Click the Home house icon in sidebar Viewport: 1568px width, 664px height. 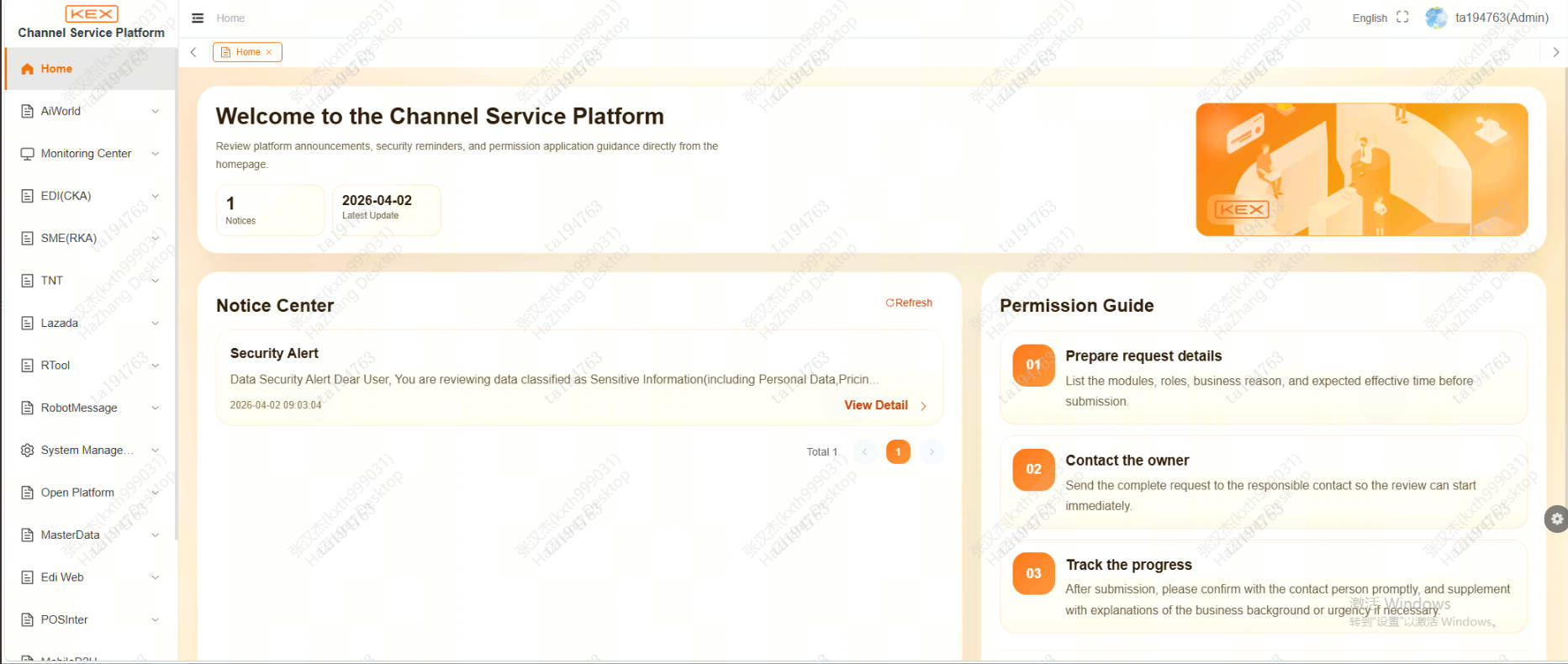(x=27, y=69)
